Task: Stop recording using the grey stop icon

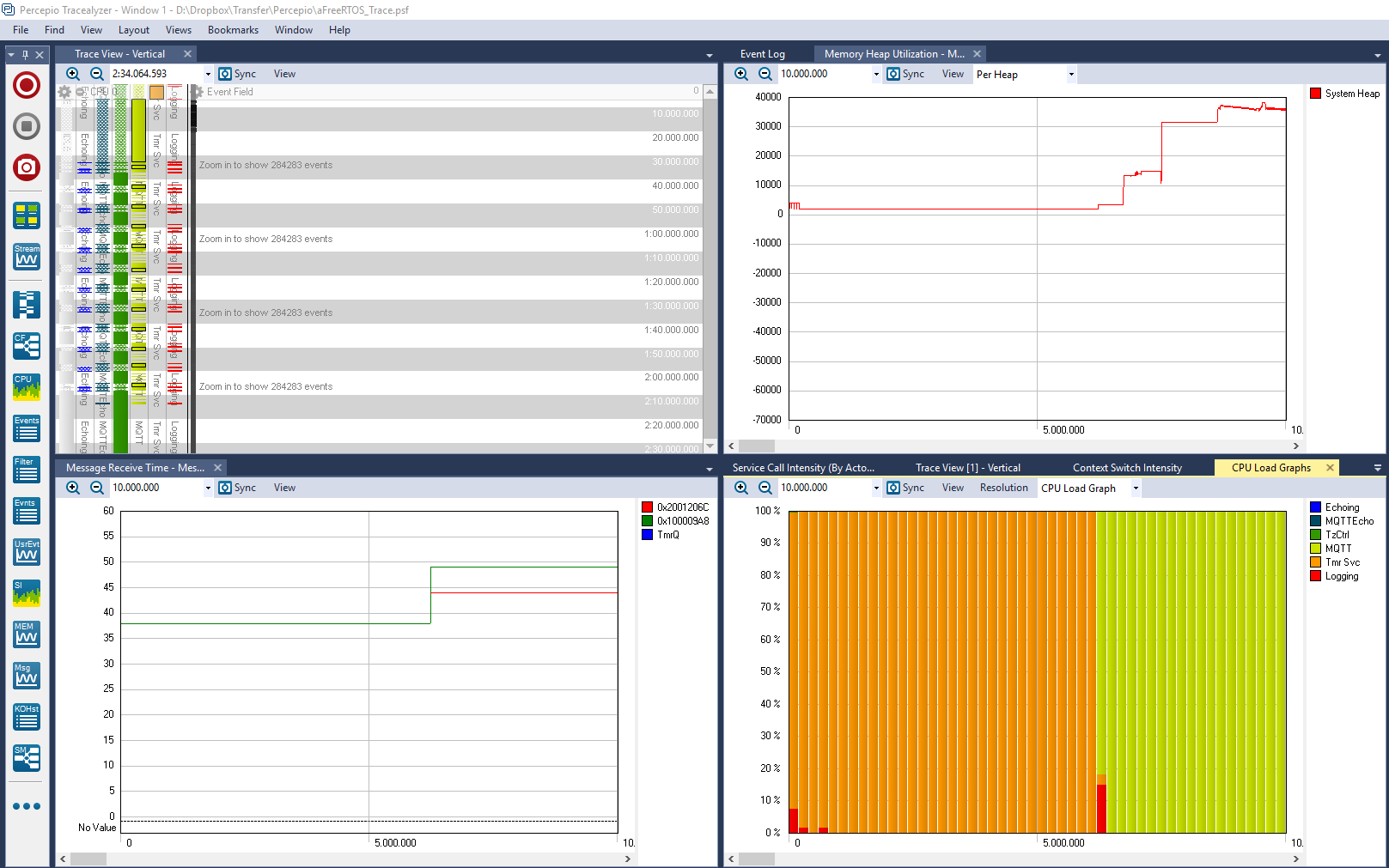Action: tap(27, 126)
